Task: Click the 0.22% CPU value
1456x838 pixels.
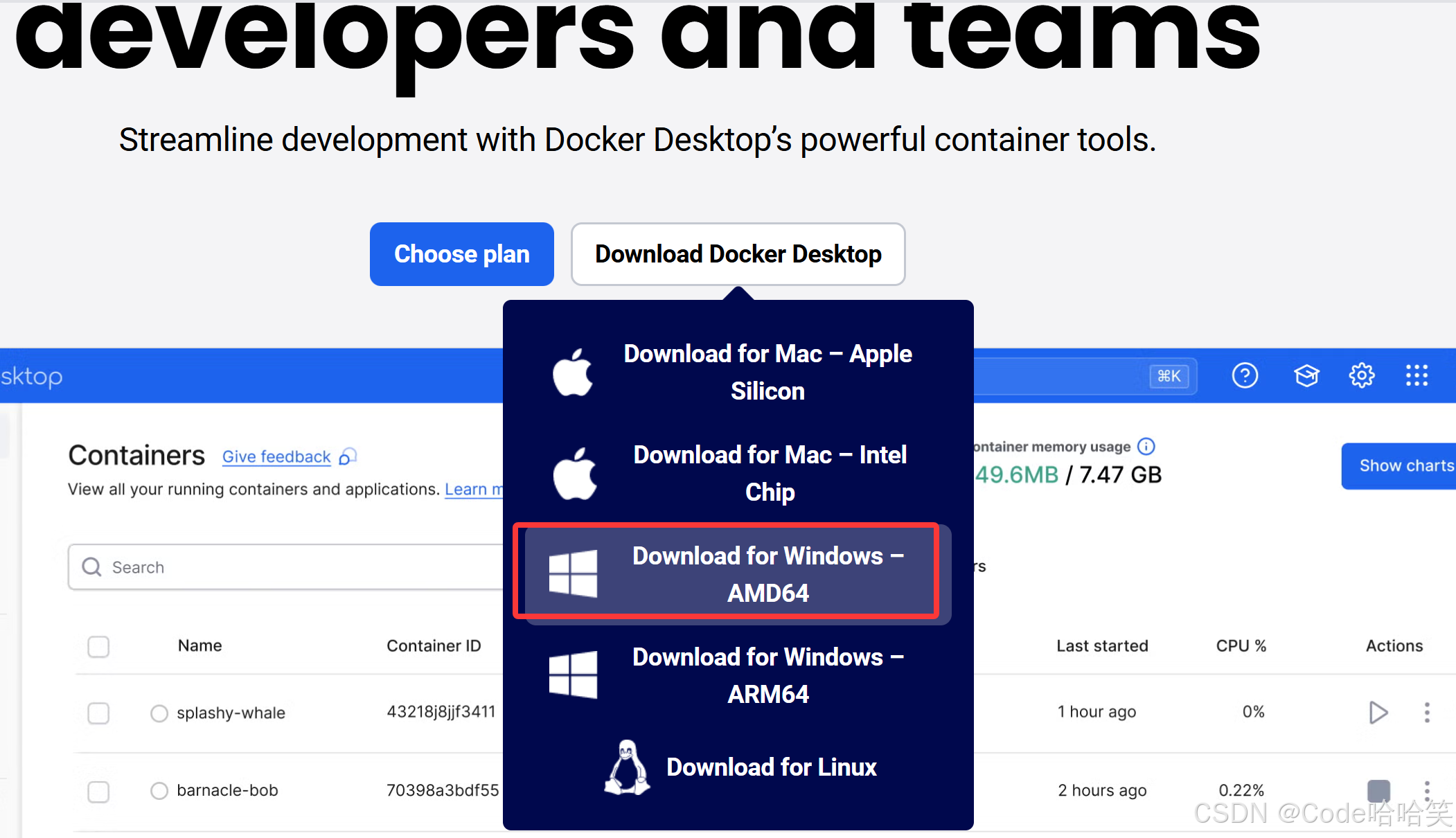Action: 1241,791
